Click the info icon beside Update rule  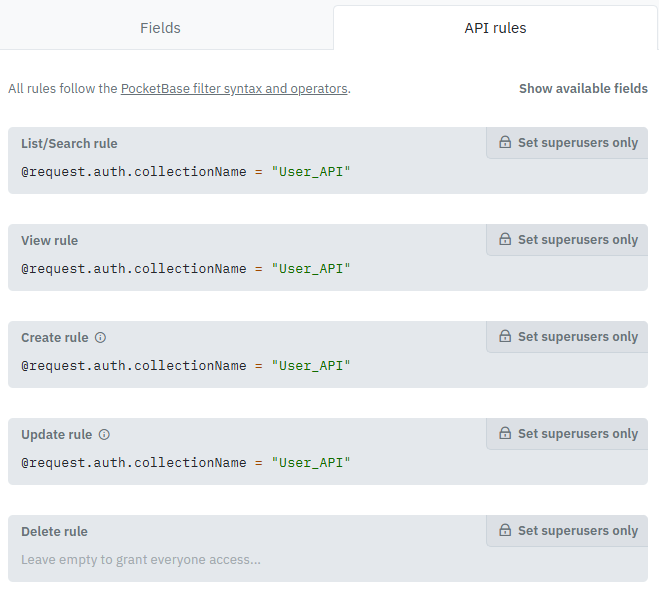click(x=104, y=435)
